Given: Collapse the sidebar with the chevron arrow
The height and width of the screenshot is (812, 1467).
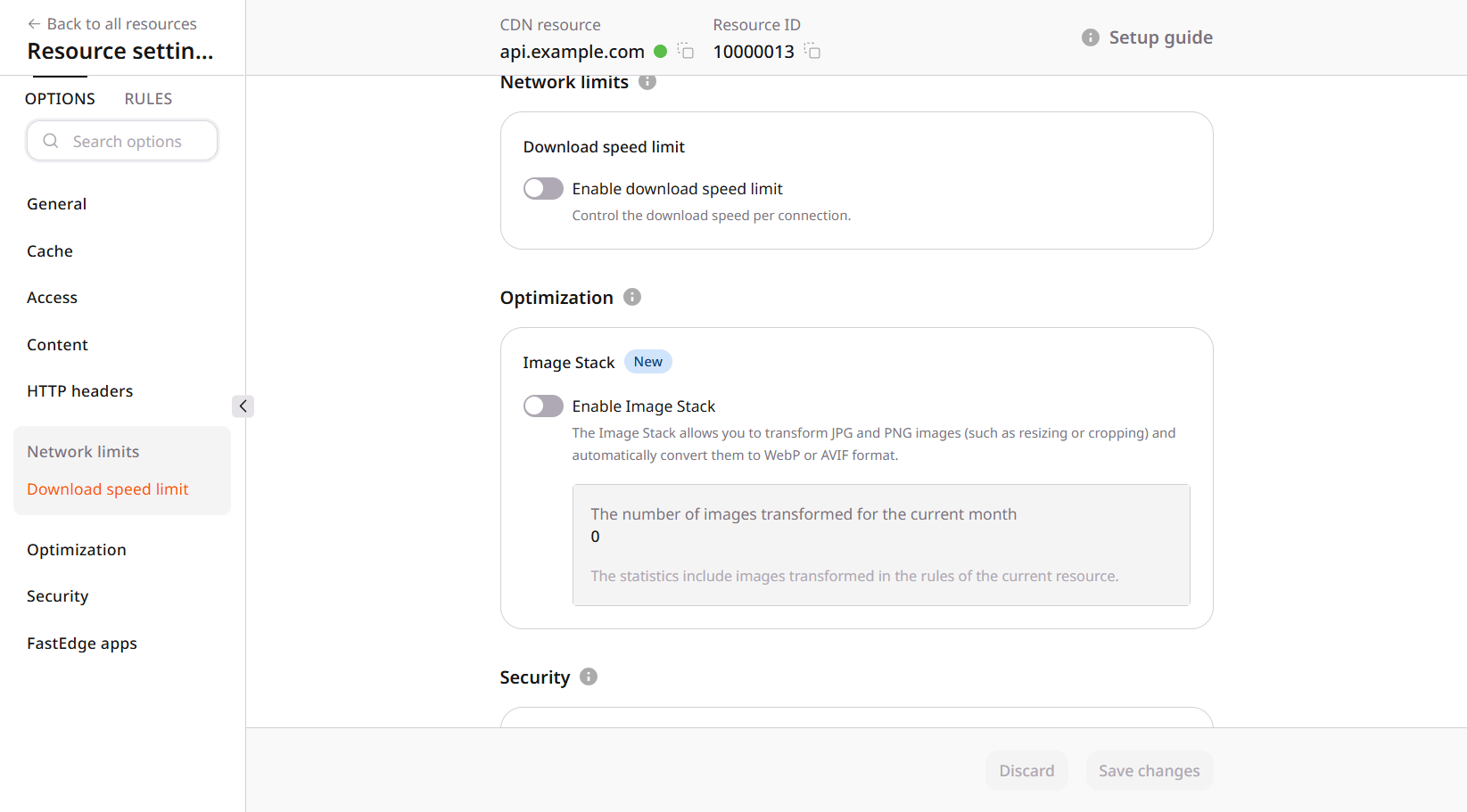Looking at the screenshot, I should (243, 406).
